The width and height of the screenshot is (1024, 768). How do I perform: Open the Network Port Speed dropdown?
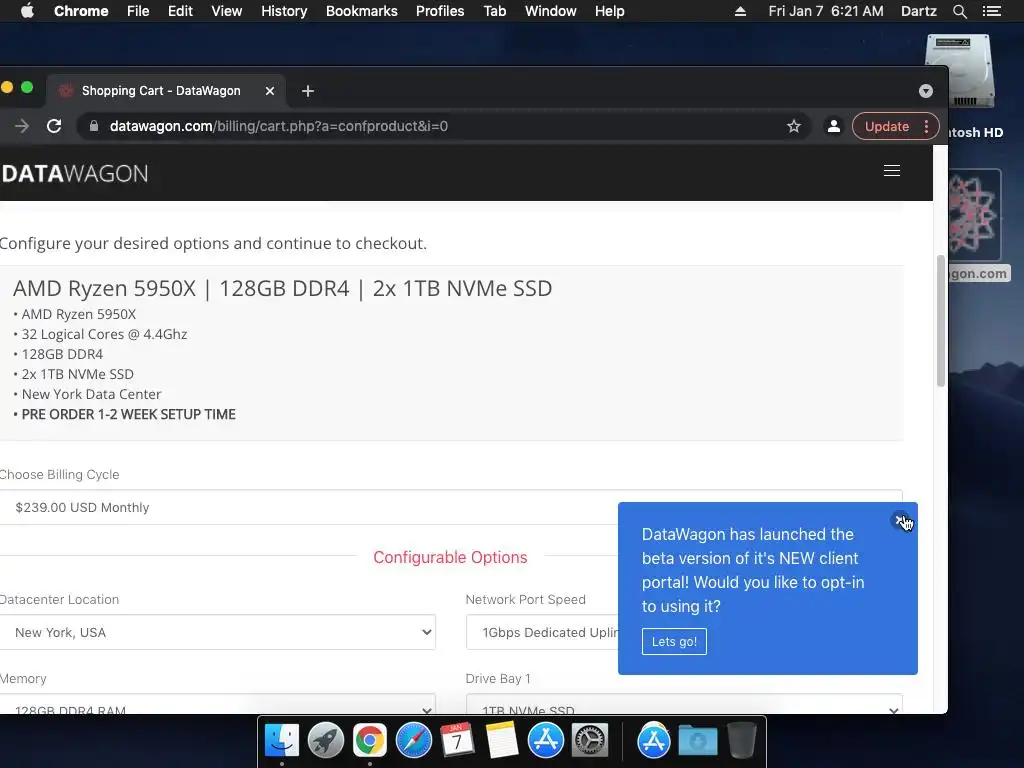542,632
